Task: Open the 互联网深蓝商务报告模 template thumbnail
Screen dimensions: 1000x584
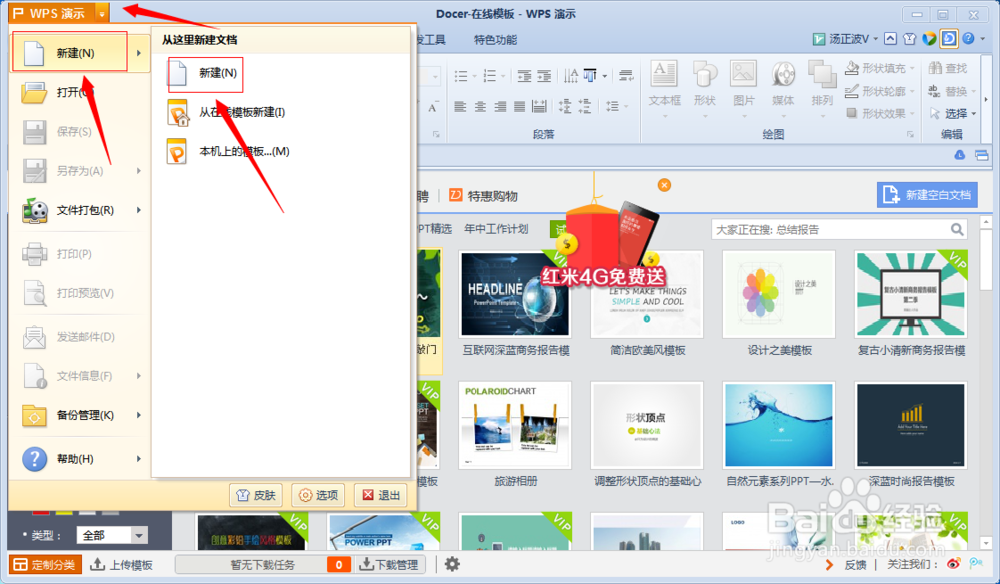Action: coord(515,294)
